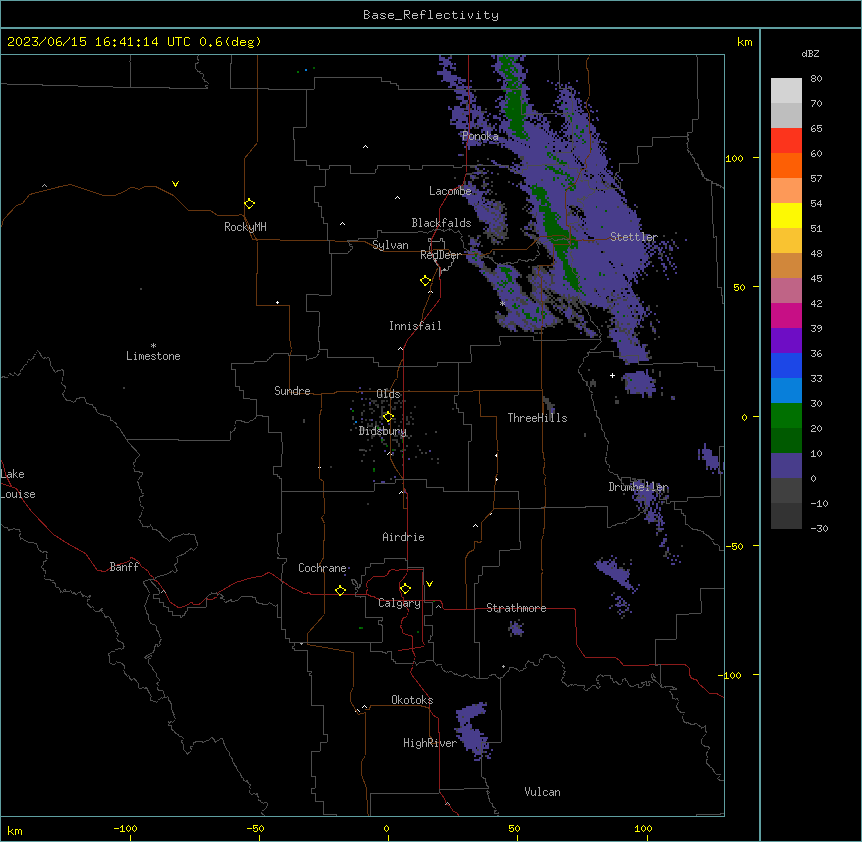Screen dimensions: 862x842
Task: Click the asterisk marker above Limestone
Action: coord(153,346)
